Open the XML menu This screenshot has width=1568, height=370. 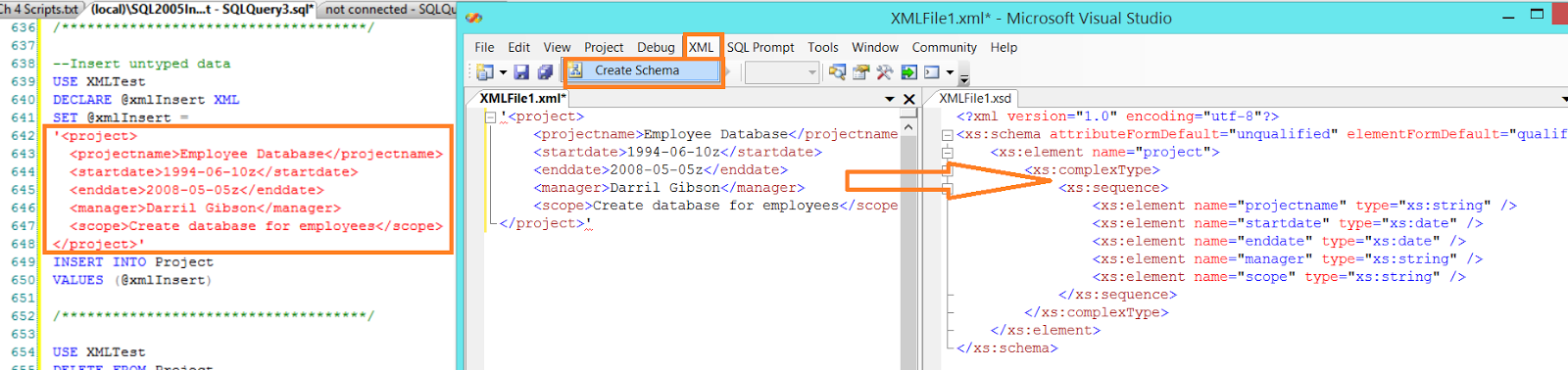[702, 47]
